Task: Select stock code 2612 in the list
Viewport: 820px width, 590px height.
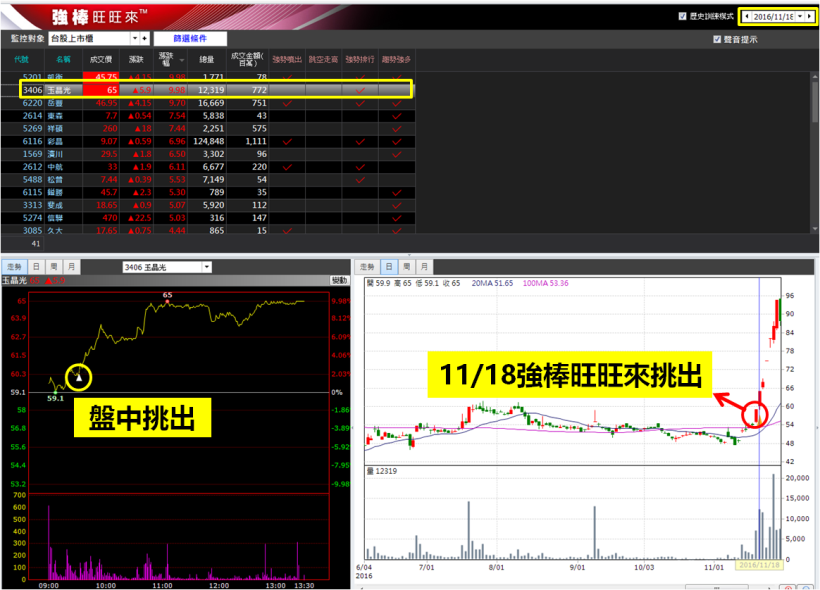Action: [32, 167]
